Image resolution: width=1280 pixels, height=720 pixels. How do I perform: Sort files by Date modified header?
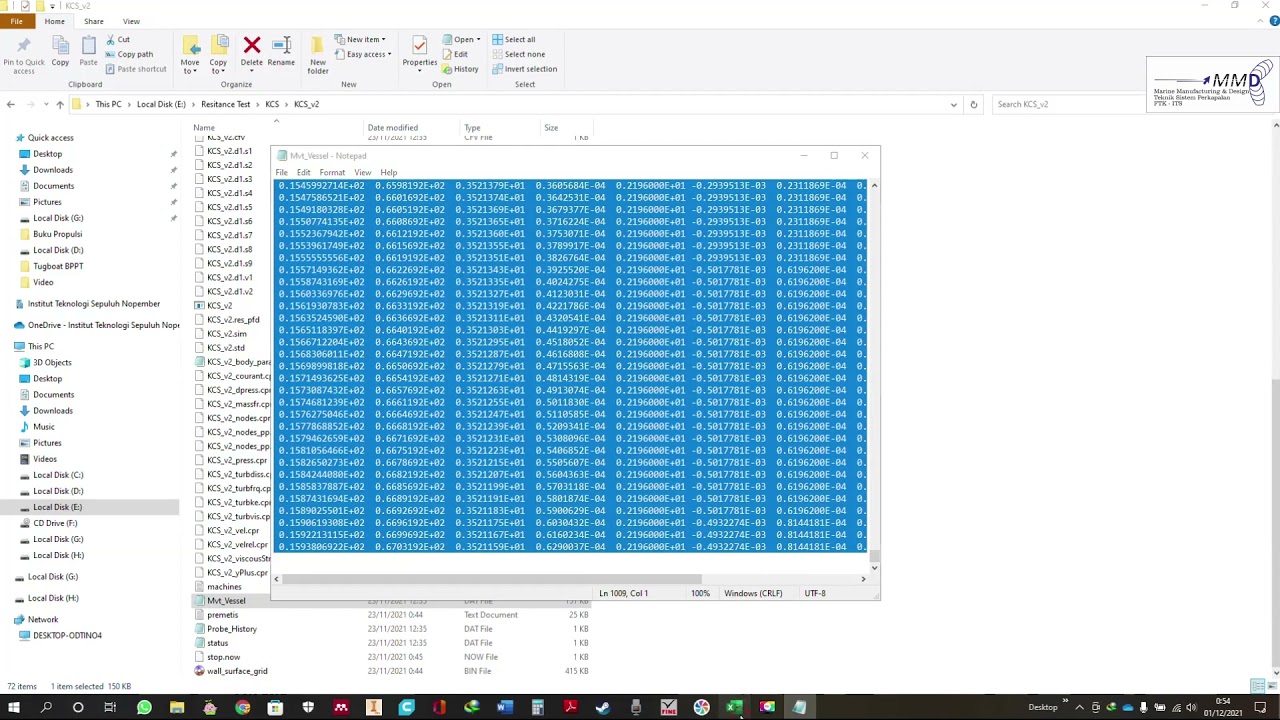(393, 128)
